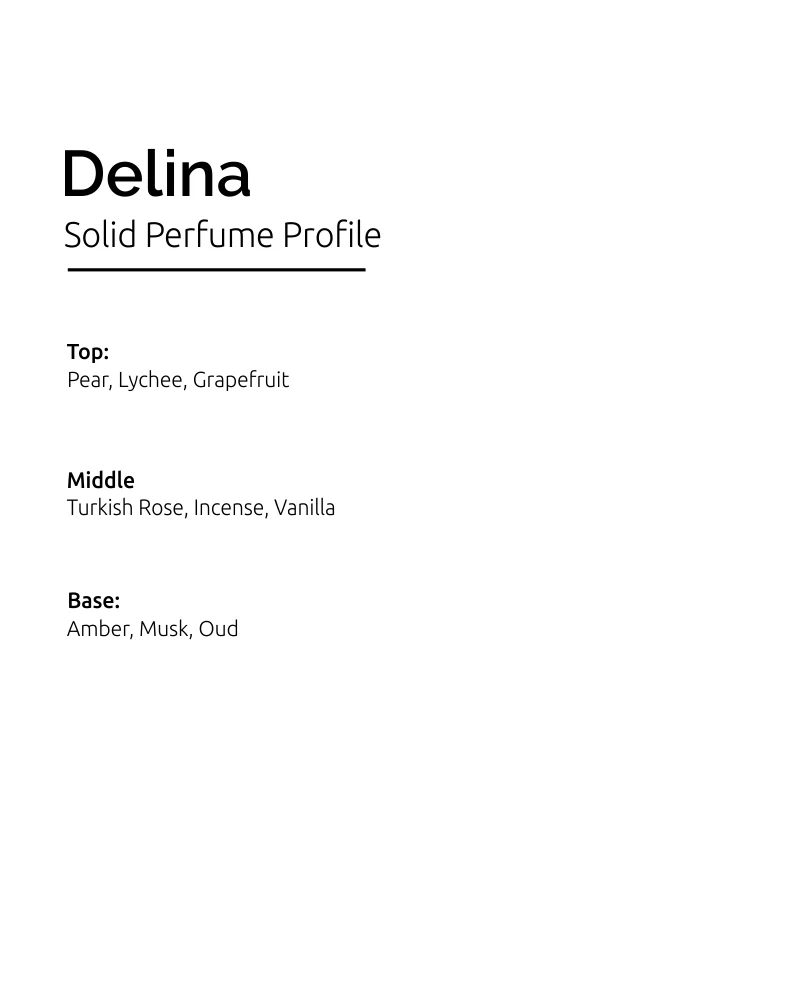
Task: Click the Base: section label
Action: pyautogui.click(x=93, y=601)
